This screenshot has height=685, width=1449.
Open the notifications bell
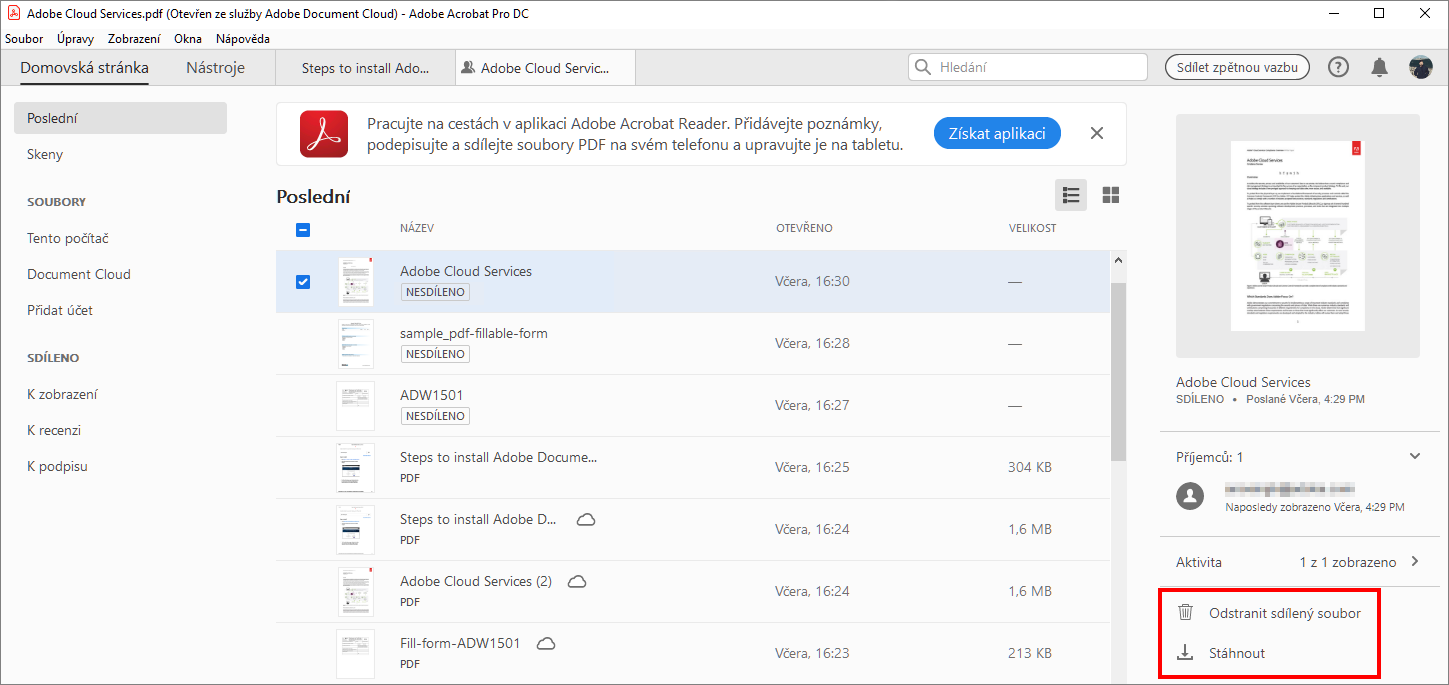click(1379, 68)
